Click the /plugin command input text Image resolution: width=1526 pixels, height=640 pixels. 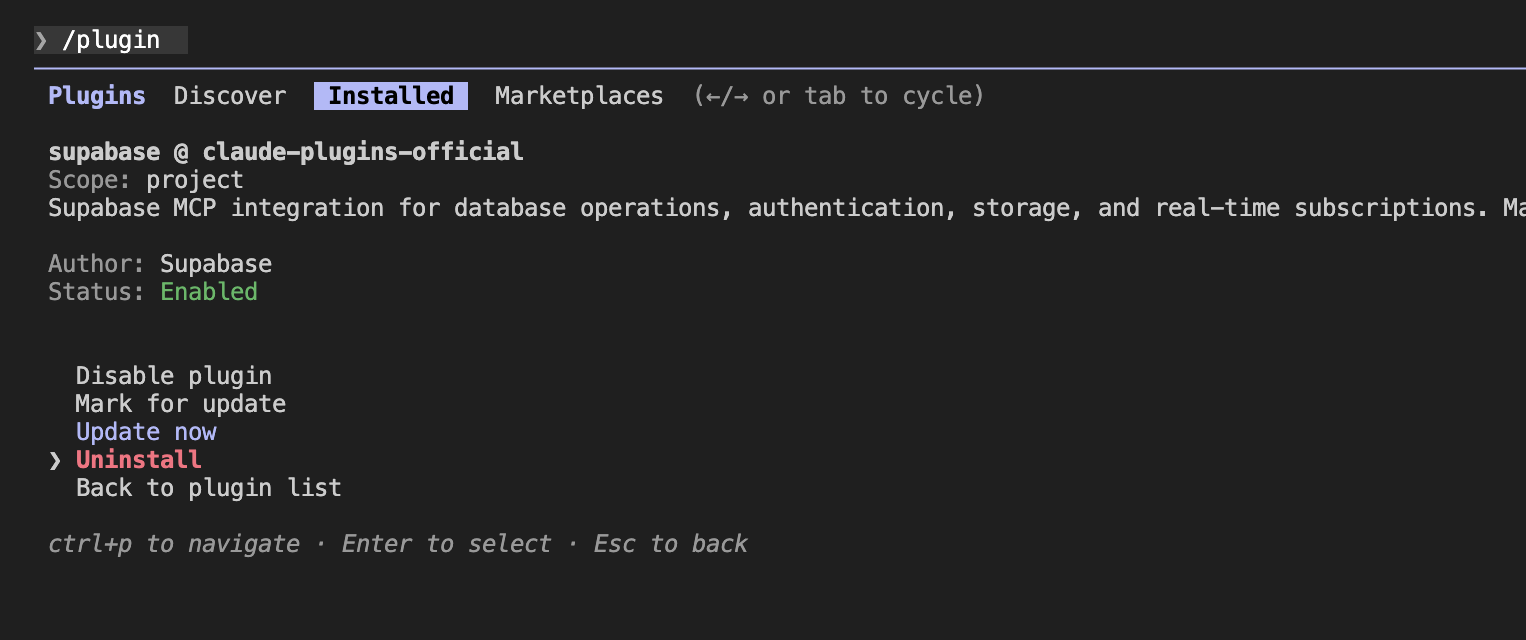point(110,40)
